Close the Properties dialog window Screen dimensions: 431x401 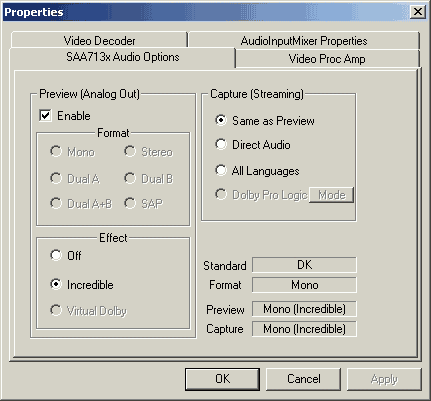point(418,12)
